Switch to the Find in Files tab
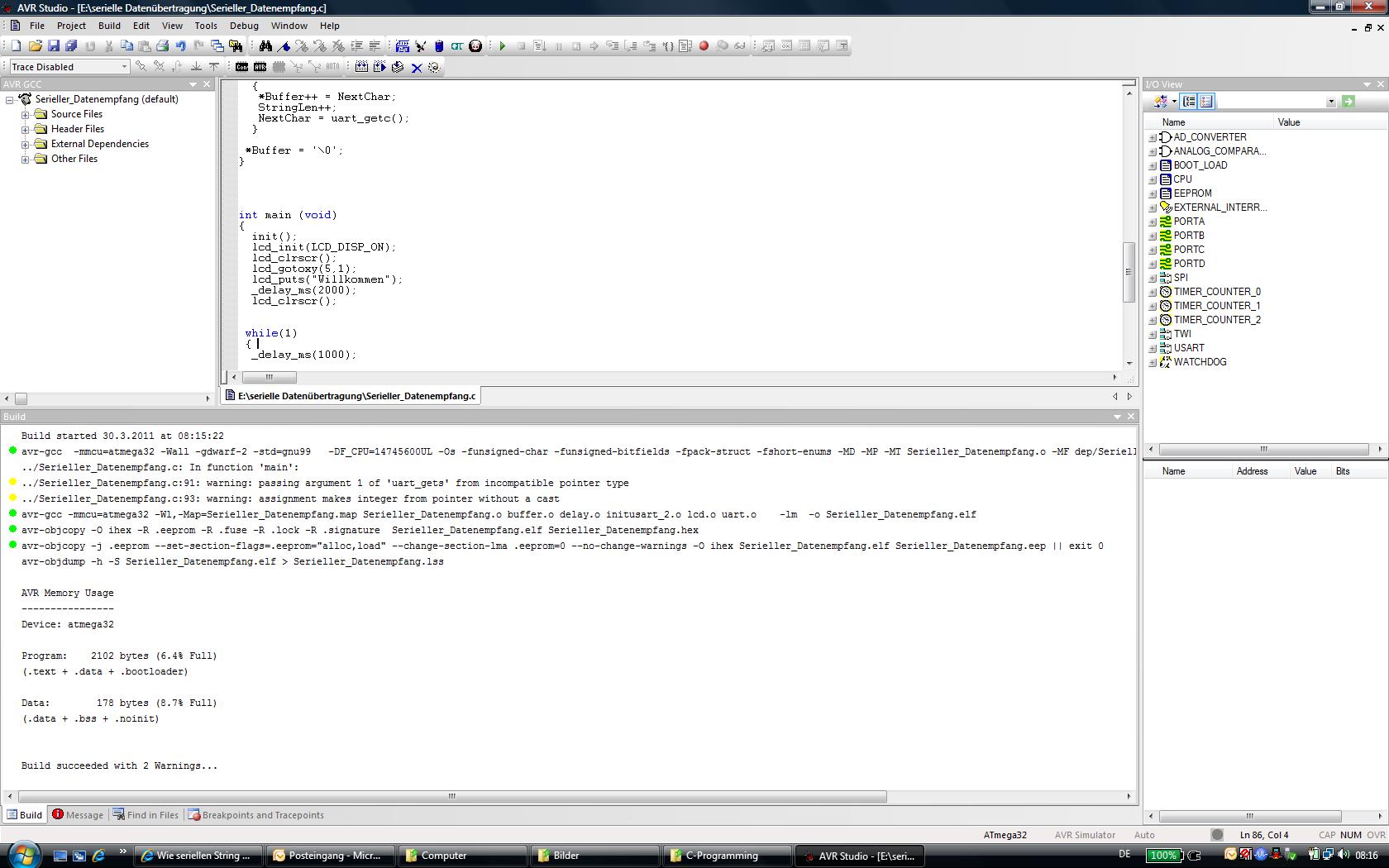 click(x=146, y=815)
